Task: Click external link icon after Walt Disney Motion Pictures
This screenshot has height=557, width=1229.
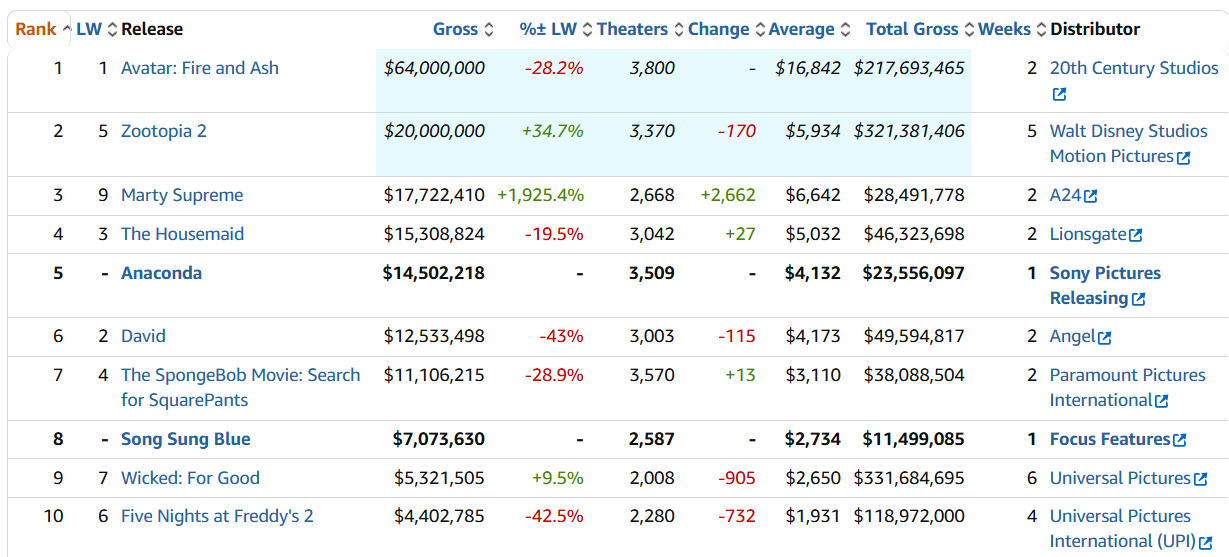Action: [1184, 158]
